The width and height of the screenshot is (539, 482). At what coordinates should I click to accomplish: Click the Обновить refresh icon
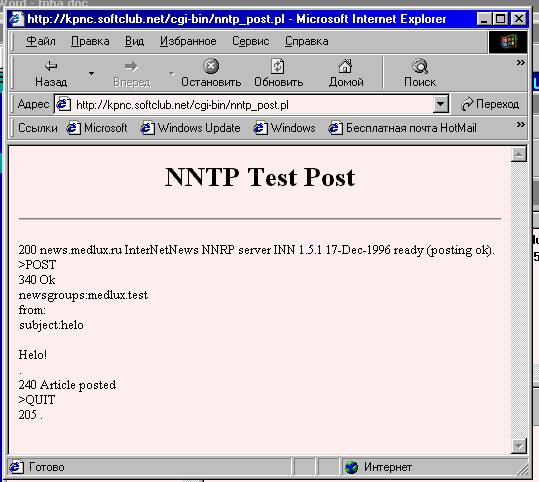pos(277,66)
